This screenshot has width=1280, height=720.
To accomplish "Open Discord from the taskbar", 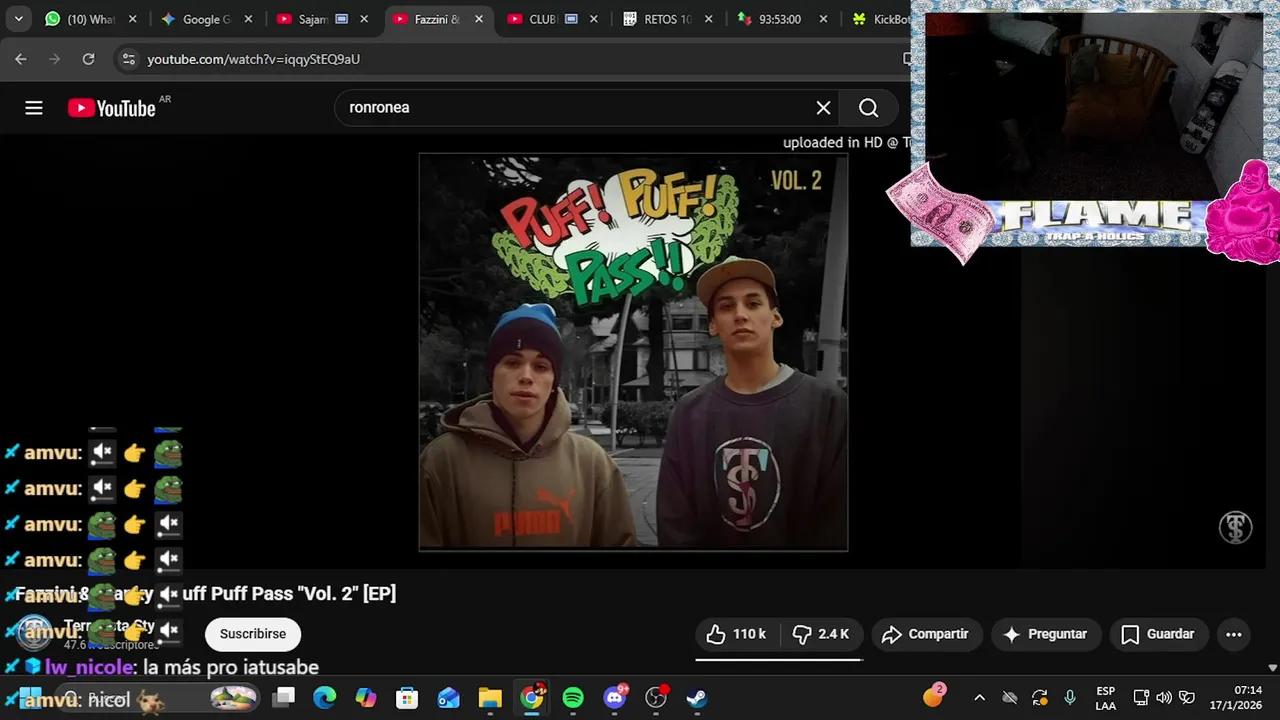I will point(615,697).
